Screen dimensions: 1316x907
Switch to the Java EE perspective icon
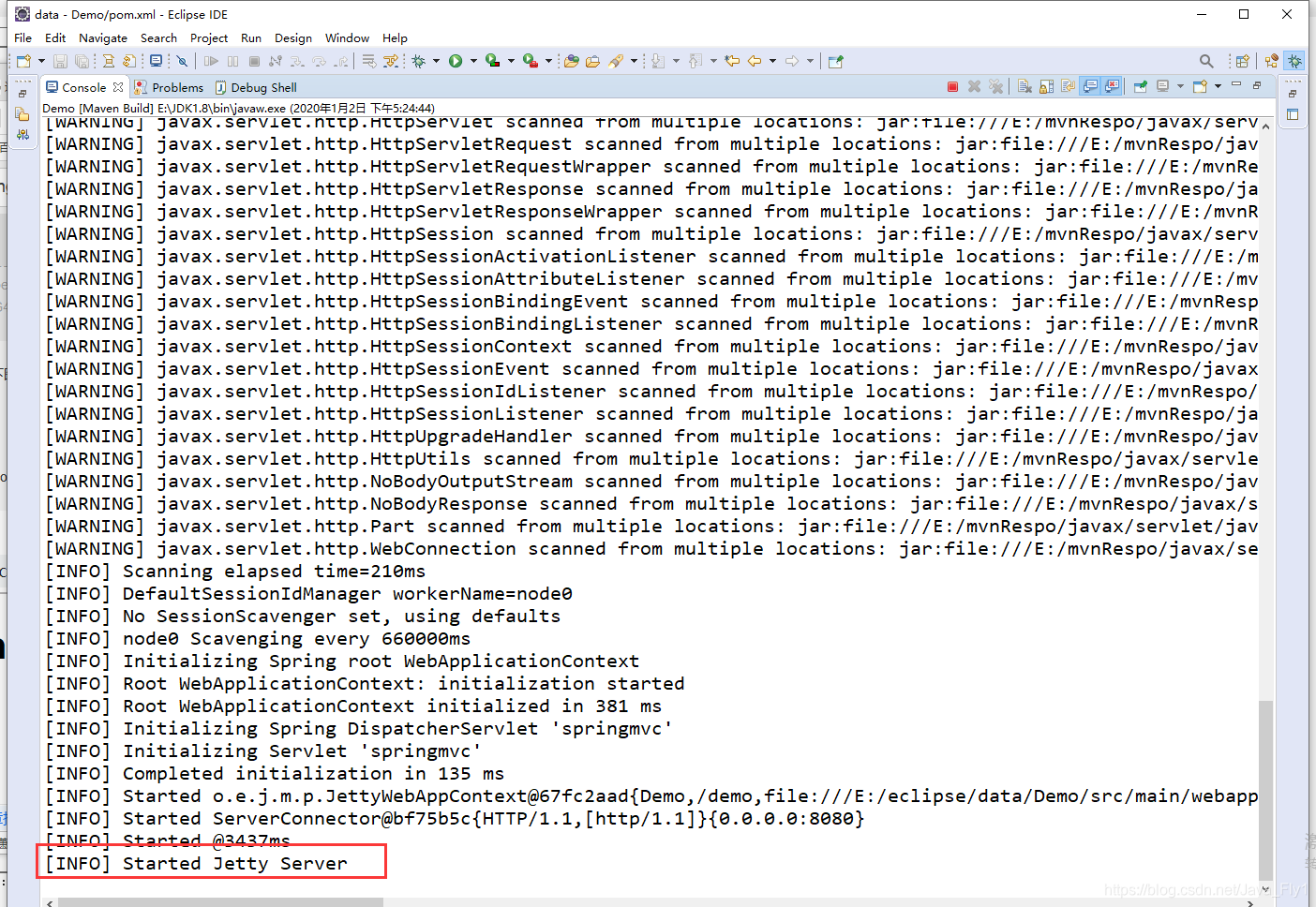(1271, 61)
